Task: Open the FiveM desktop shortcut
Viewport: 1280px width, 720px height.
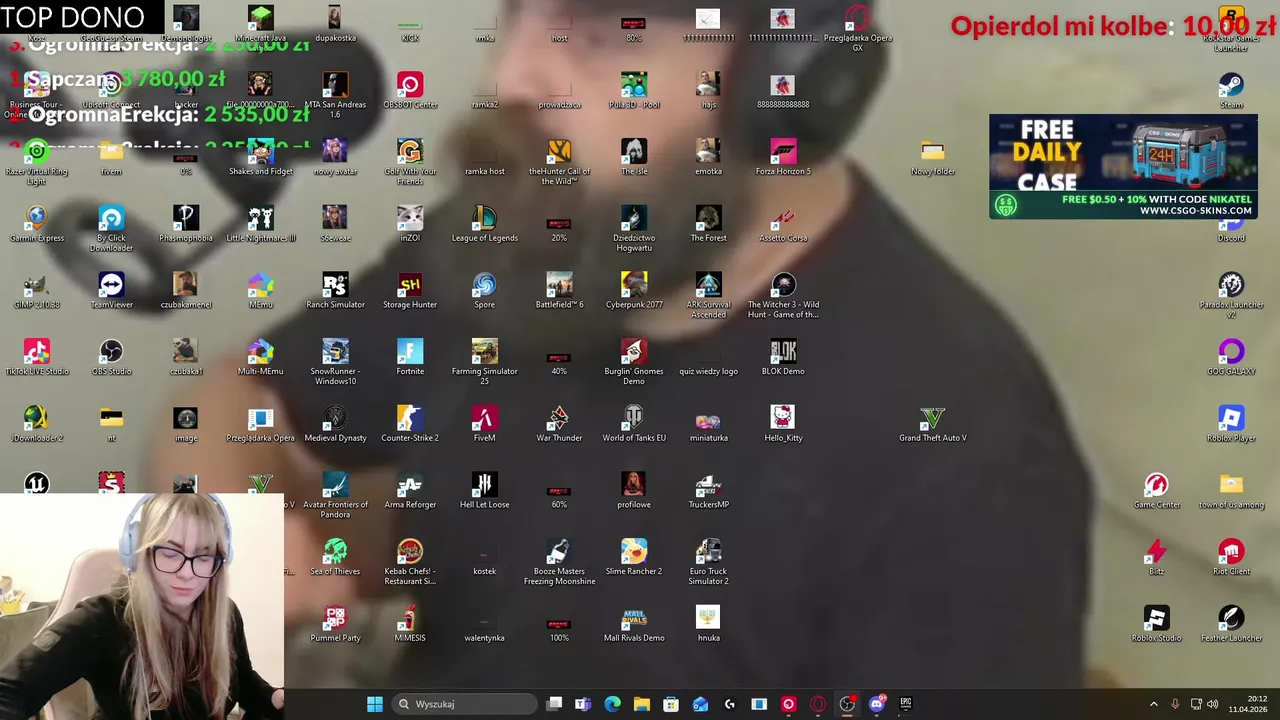Action: (484, 424)
